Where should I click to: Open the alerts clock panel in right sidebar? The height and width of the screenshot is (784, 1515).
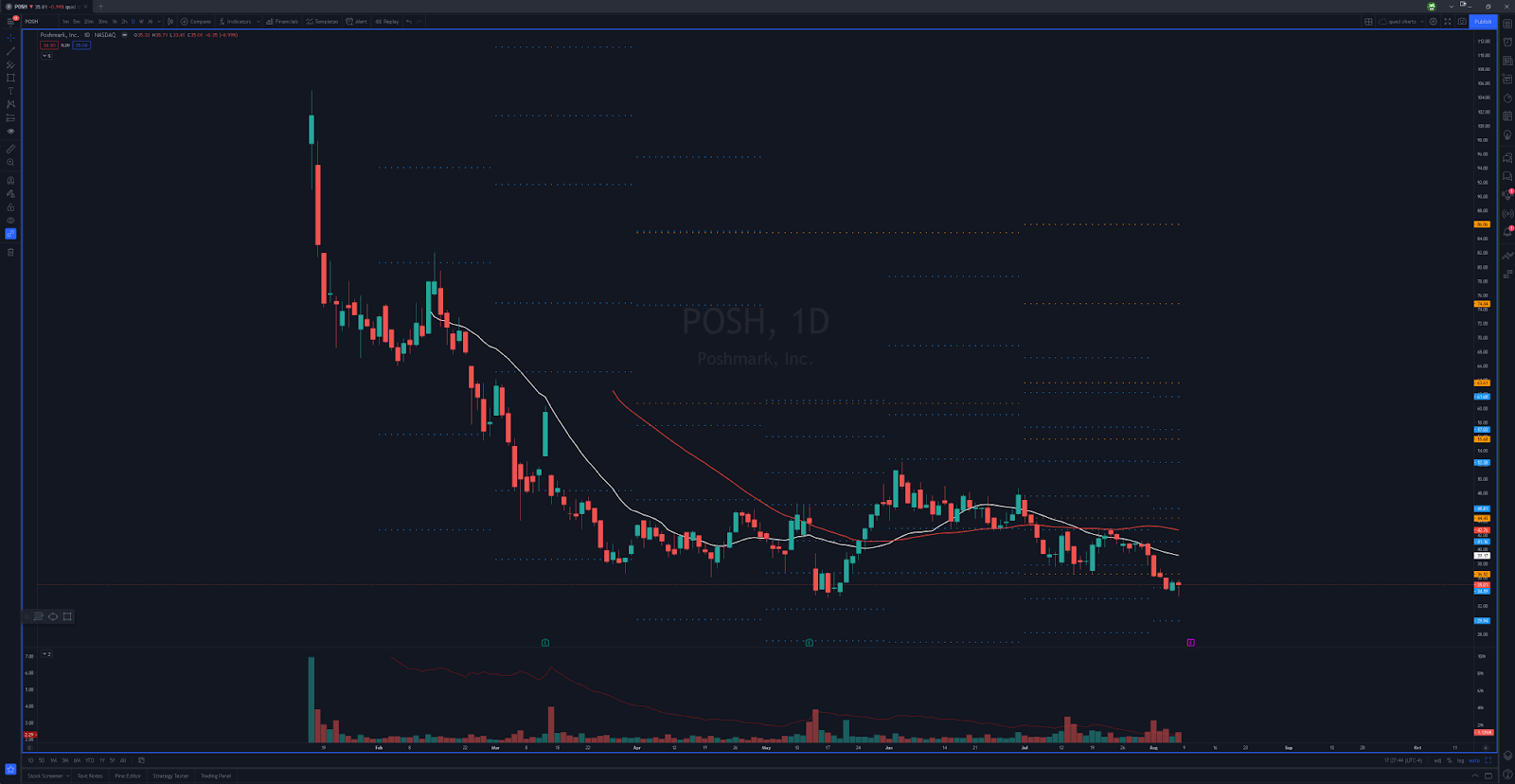tap(1507, 42)
